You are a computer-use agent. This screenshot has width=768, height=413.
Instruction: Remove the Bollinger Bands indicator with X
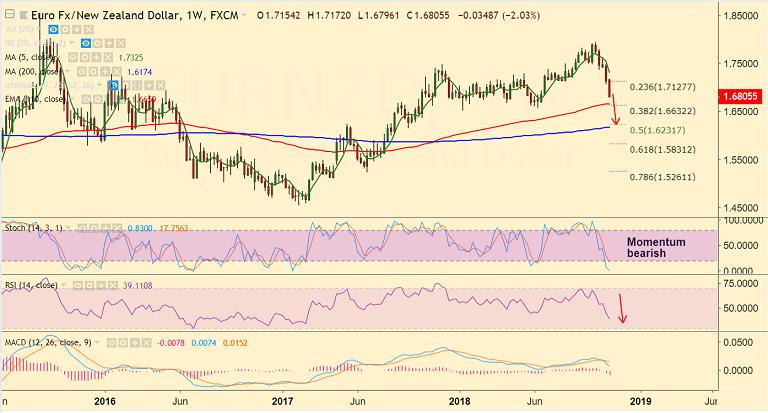(121, 44)
